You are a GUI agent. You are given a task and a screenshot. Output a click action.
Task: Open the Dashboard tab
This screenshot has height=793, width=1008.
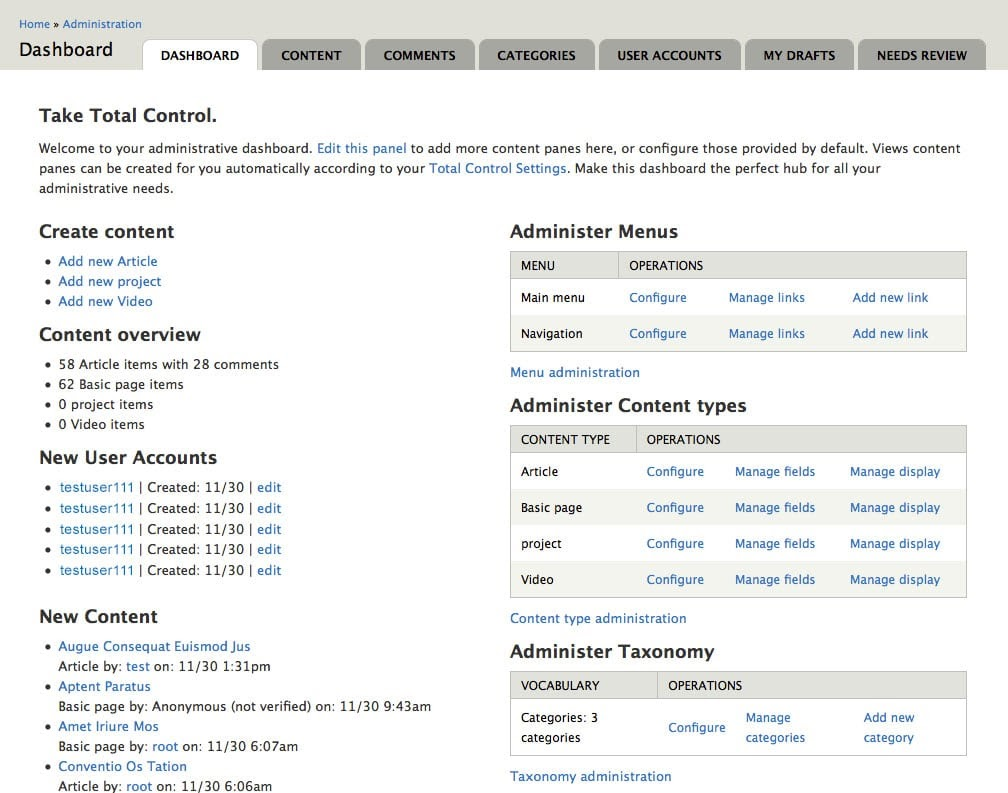point(200,55)
